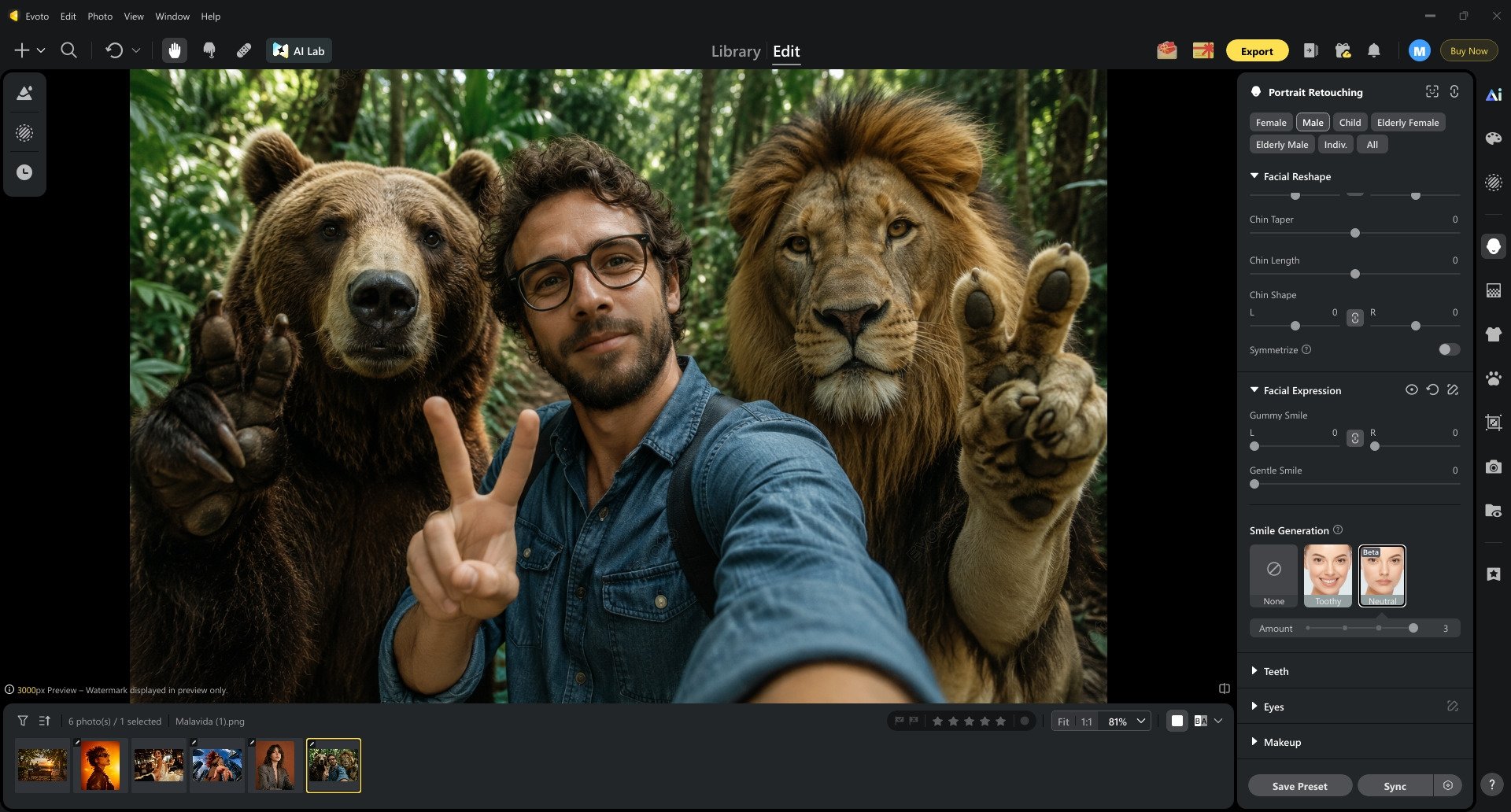Collapse the Facial Expression section
The height and width of the screenshot is (812, 1511).
tap(1254, 390)
